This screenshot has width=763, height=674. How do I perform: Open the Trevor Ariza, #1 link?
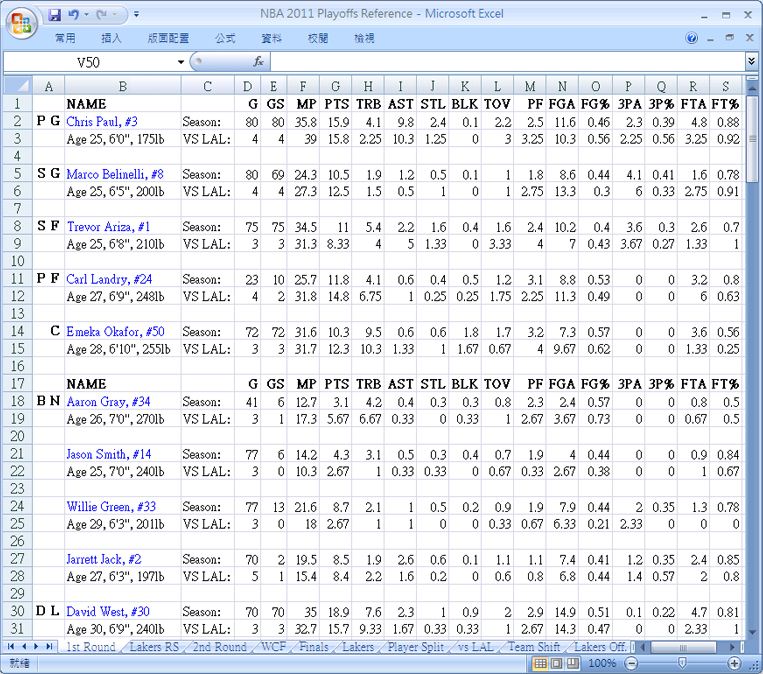coord(109,226)
